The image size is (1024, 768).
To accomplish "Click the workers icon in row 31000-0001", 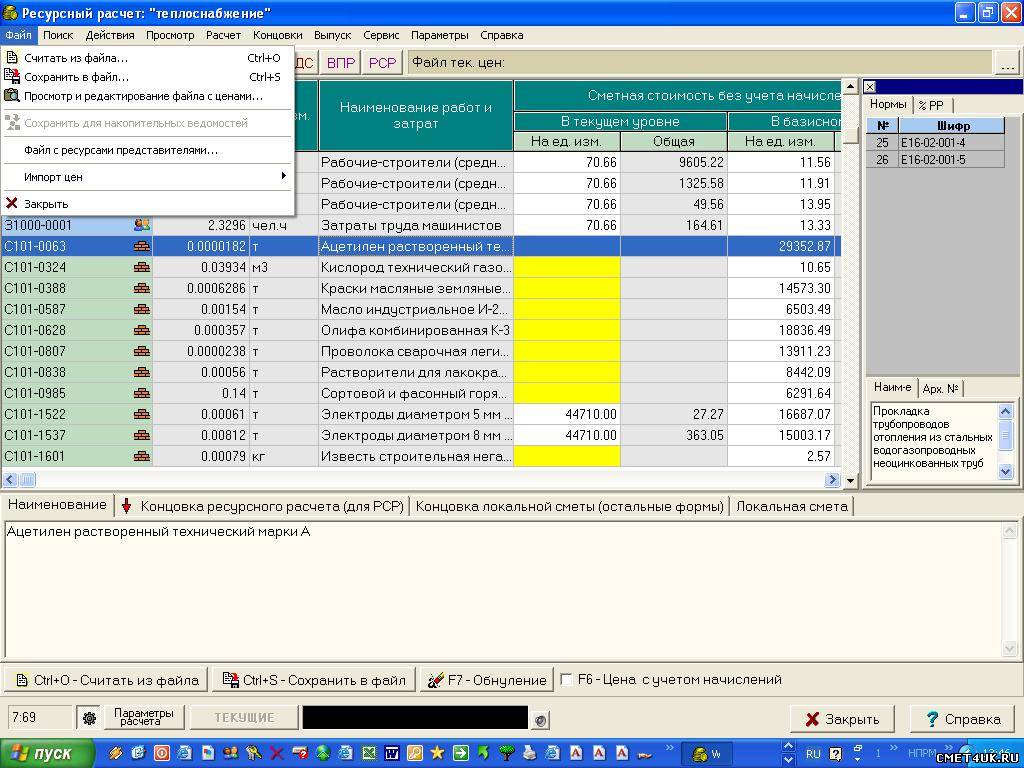I will click(x=142, y=226).
